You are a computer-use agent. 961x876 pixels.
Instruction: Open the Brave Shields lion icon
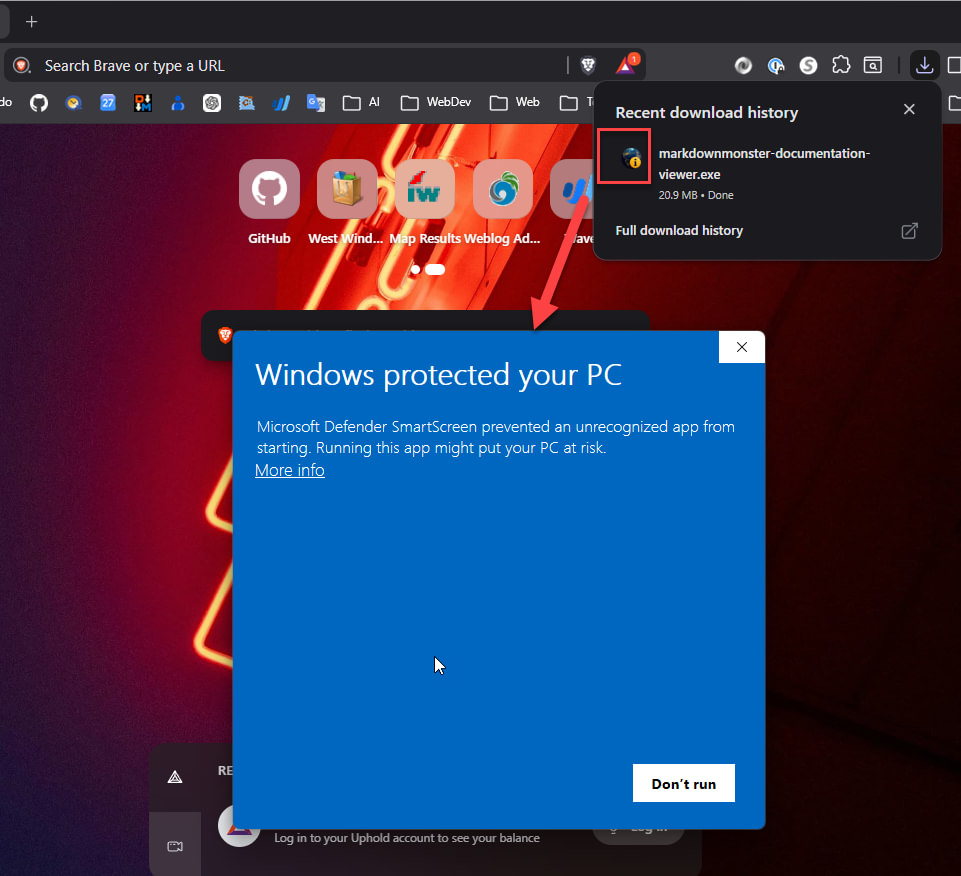click(x=588, y=65)
